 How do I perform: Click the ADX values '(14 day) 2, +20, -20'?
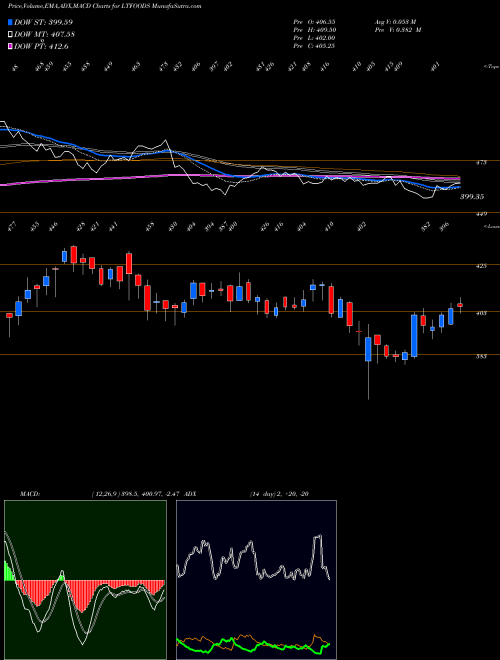279,494
